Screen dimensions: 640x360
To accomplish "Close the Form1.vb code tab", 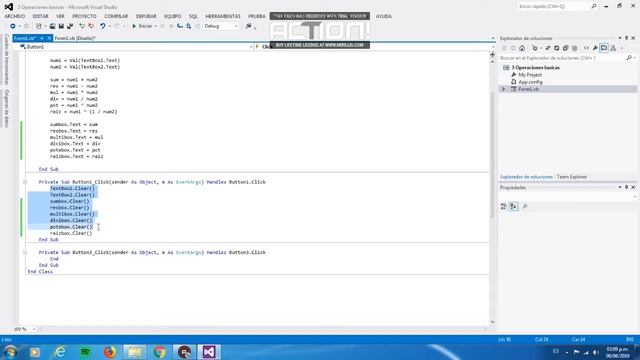I will pos(49,38).
